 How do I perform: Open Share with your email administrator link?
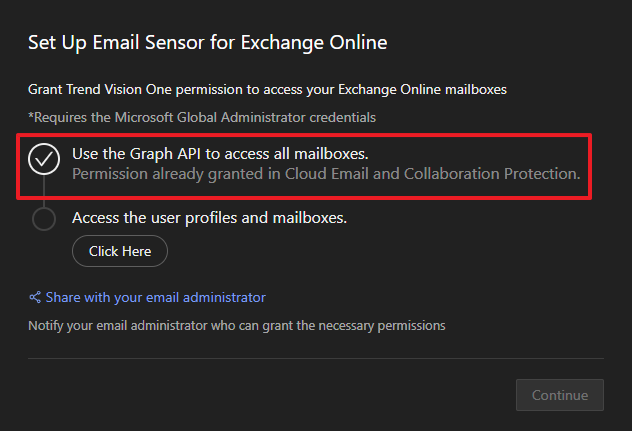click(155, 298)
